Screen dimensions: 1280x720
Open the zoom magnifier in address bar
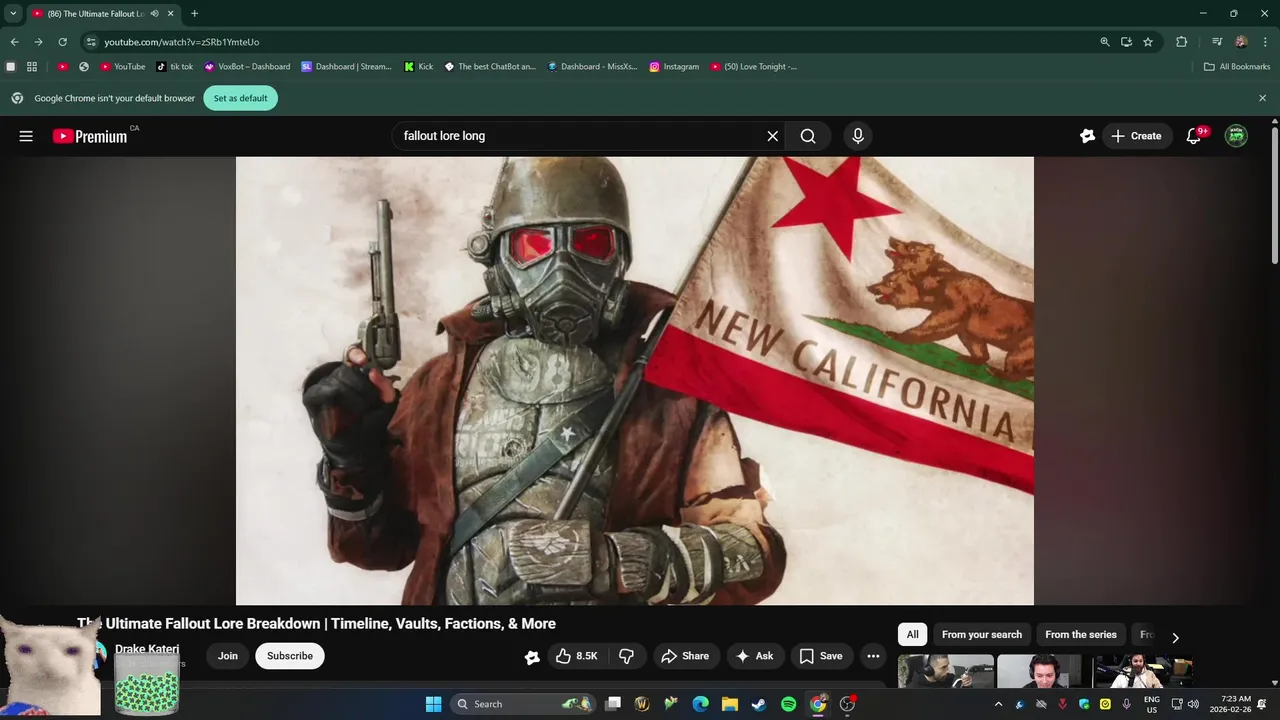[x=1105, y=42]
